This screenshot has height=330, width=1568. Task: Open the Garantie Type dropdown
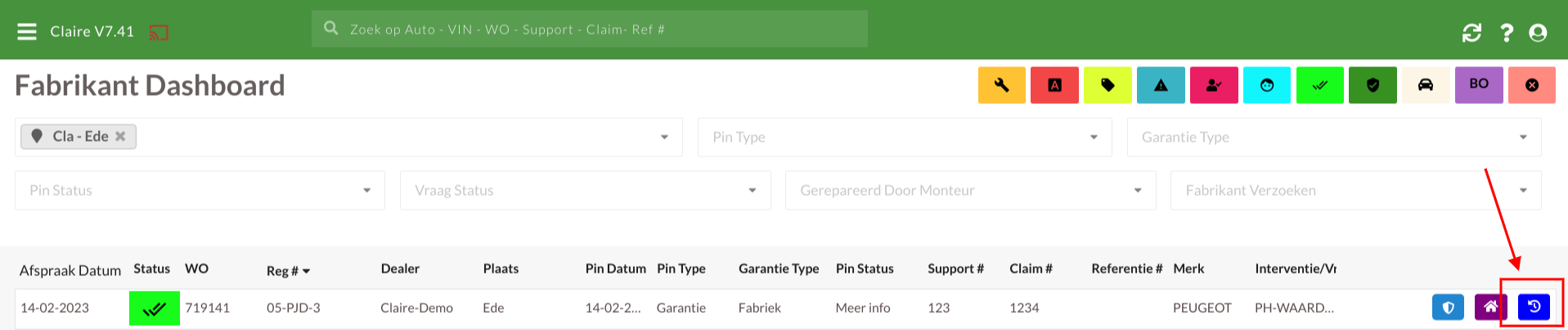tap(1334, 137)
